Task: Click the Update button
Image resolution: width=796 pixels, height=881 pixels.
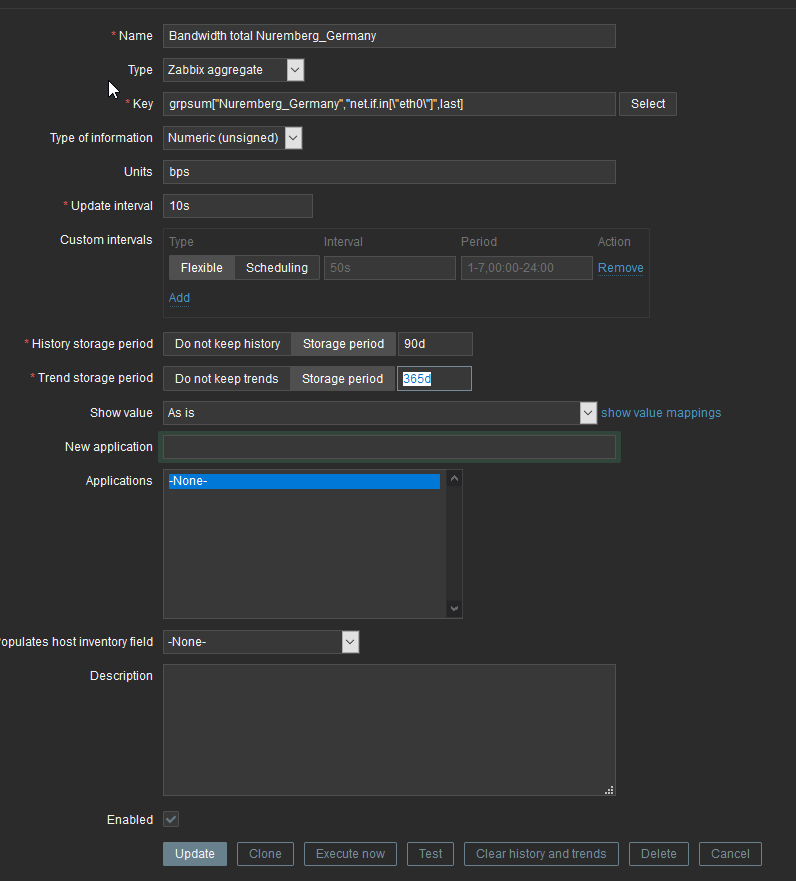Action: point(195,854)
